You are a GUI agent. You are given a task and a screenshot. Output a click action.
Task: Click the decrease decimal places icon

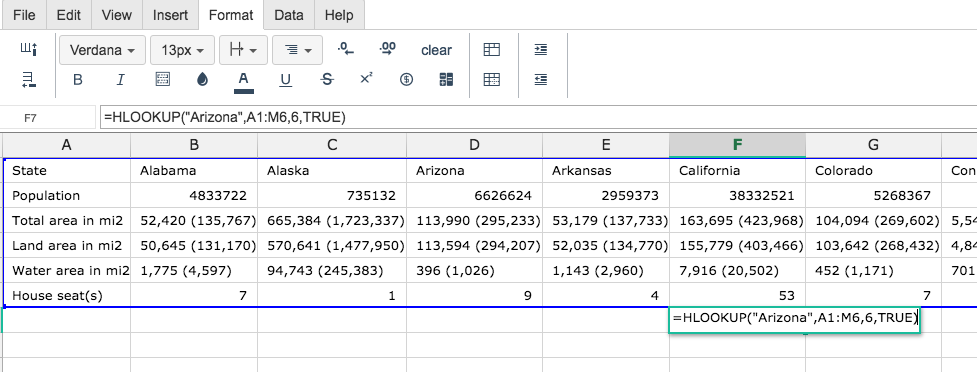point(346,49)
